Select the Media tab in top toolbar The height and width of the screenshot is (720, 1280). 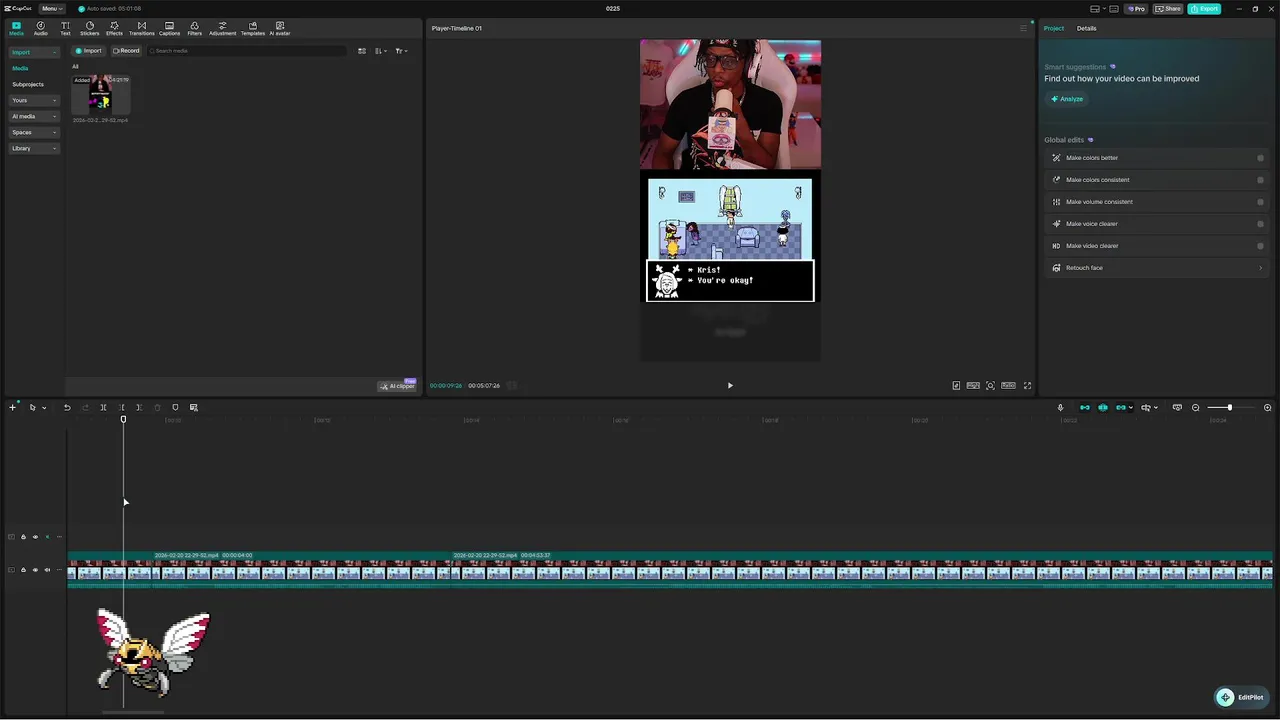(16, 28)
